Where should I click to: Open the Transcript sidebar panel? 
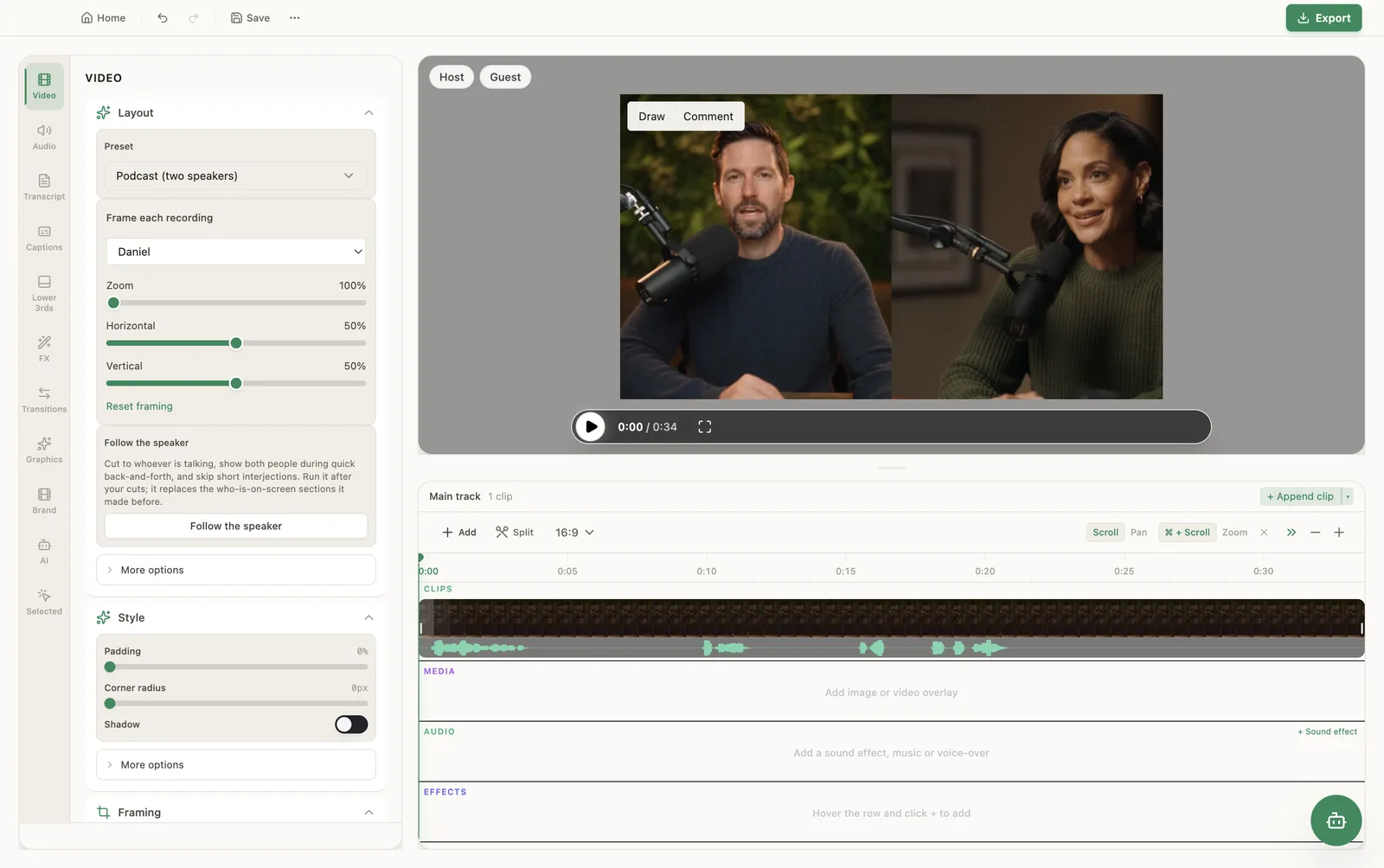coord(44,188)
